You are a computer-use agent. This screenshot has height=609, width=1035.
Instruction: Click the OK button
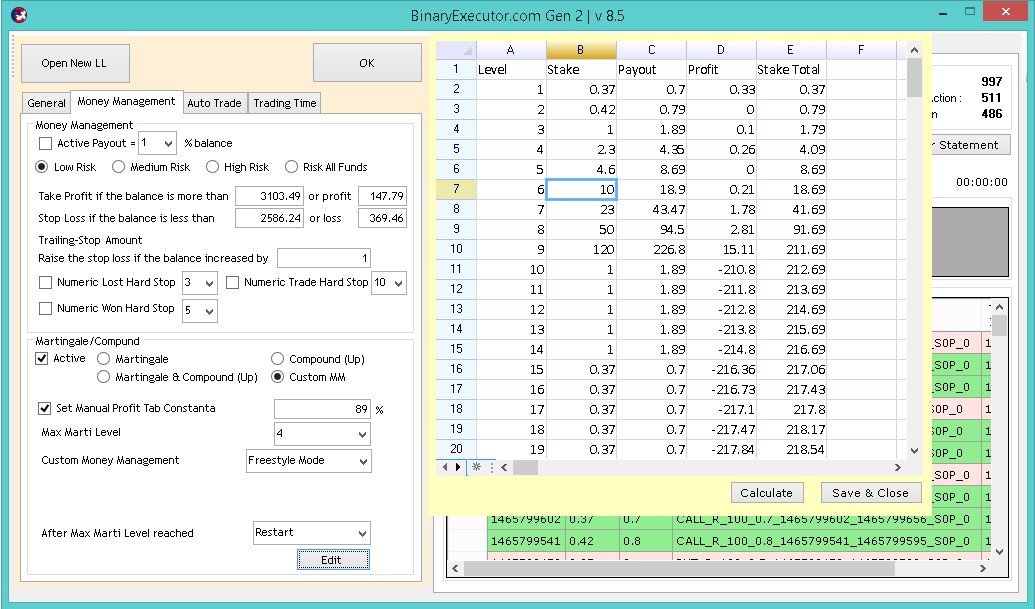pos(367,63)
